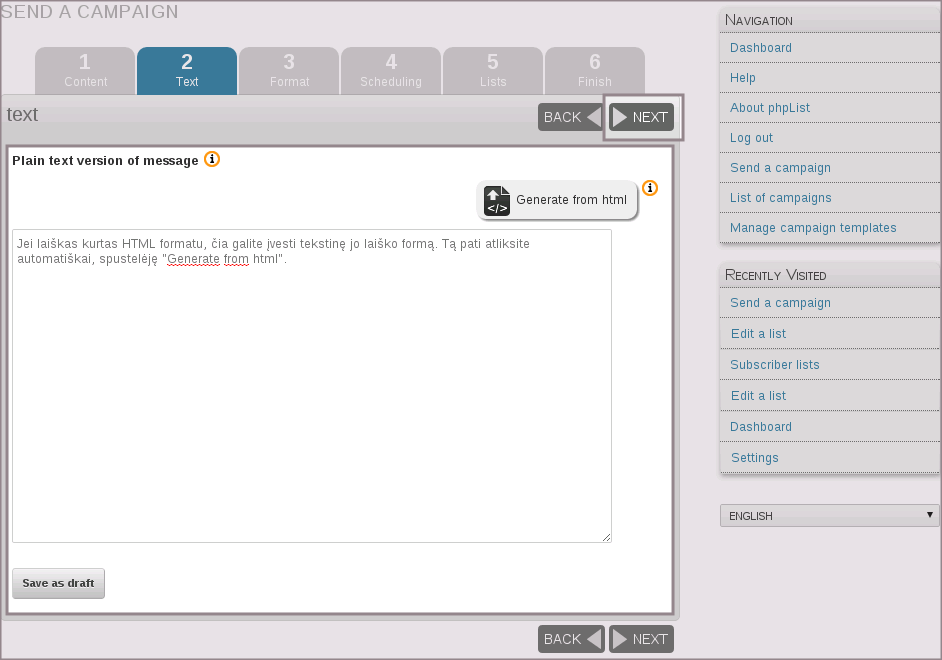The width and height of the screenshot is (942, 660).
Task: Open the language dropdown showing ENGLISH
Action: [829, 516]
